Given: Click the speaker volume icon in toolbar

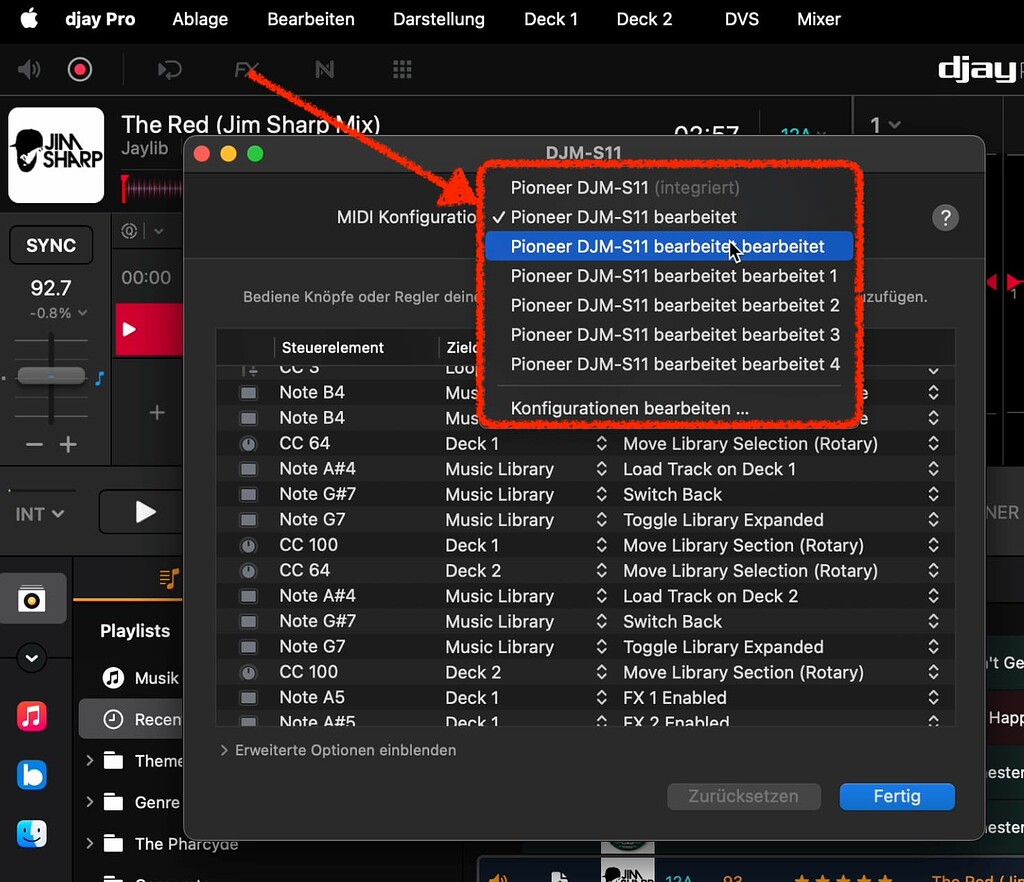Looking at the screenshot, I should coord(28,69).
